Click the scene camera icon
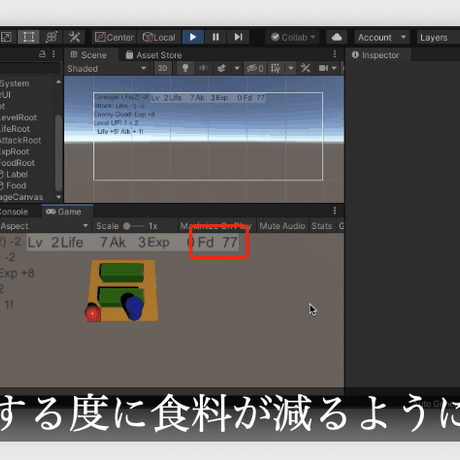This screenshot has height=460, width=460. pos(323,69)
